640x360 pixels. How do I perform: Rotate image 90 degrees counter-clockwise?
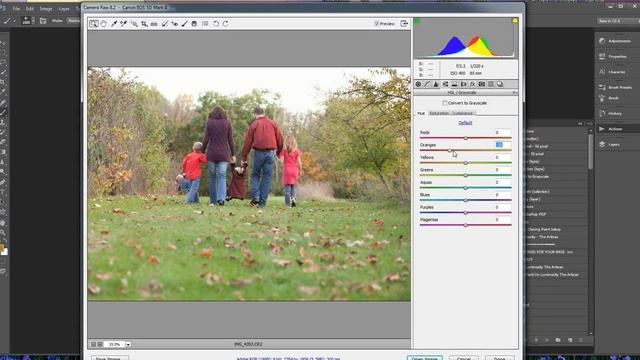pos(216,24)
